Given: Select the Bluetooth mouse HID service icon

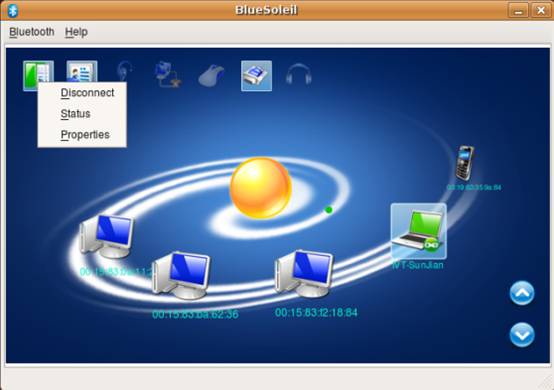Looking at the screenshot, I should [x=211, y=76].
